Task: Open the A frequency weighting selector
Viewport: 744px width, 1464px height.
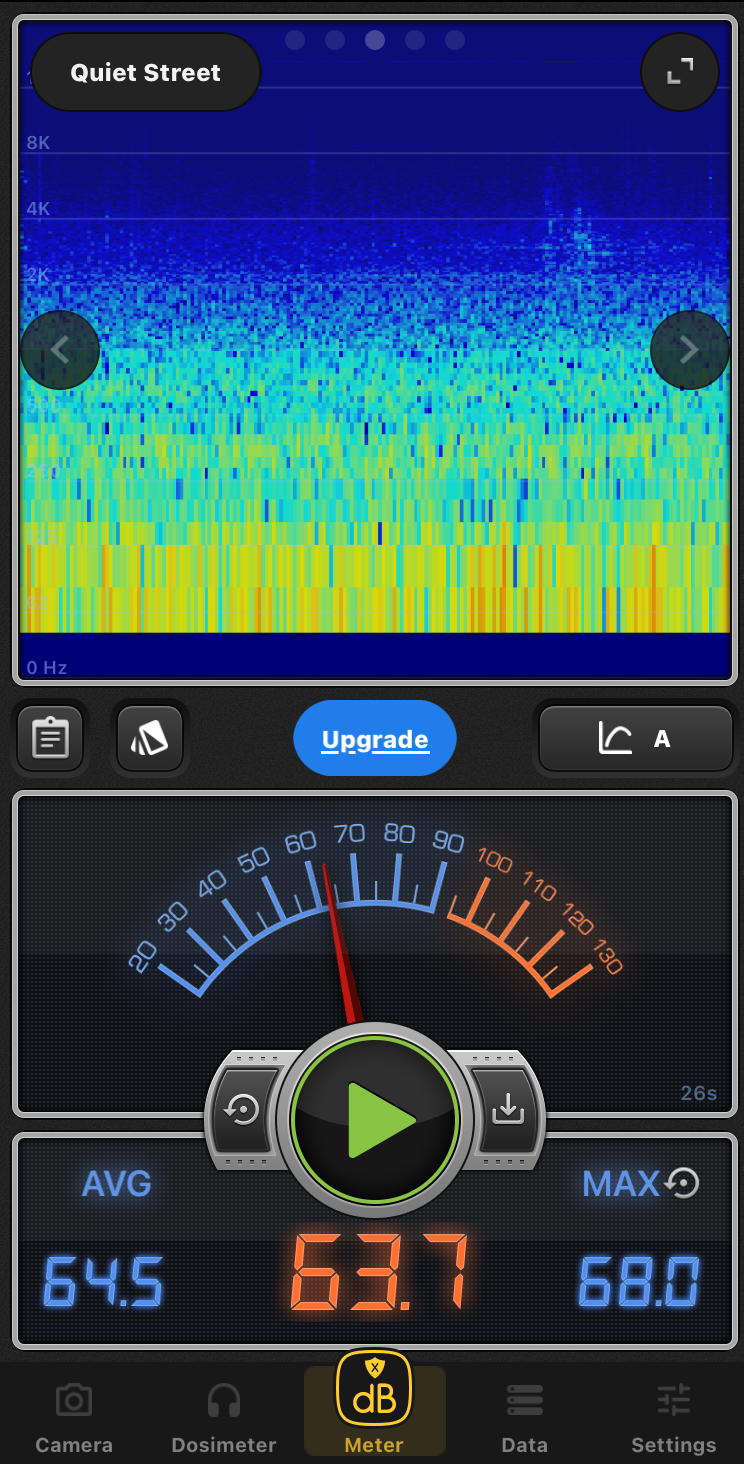Action: (636, 739)
